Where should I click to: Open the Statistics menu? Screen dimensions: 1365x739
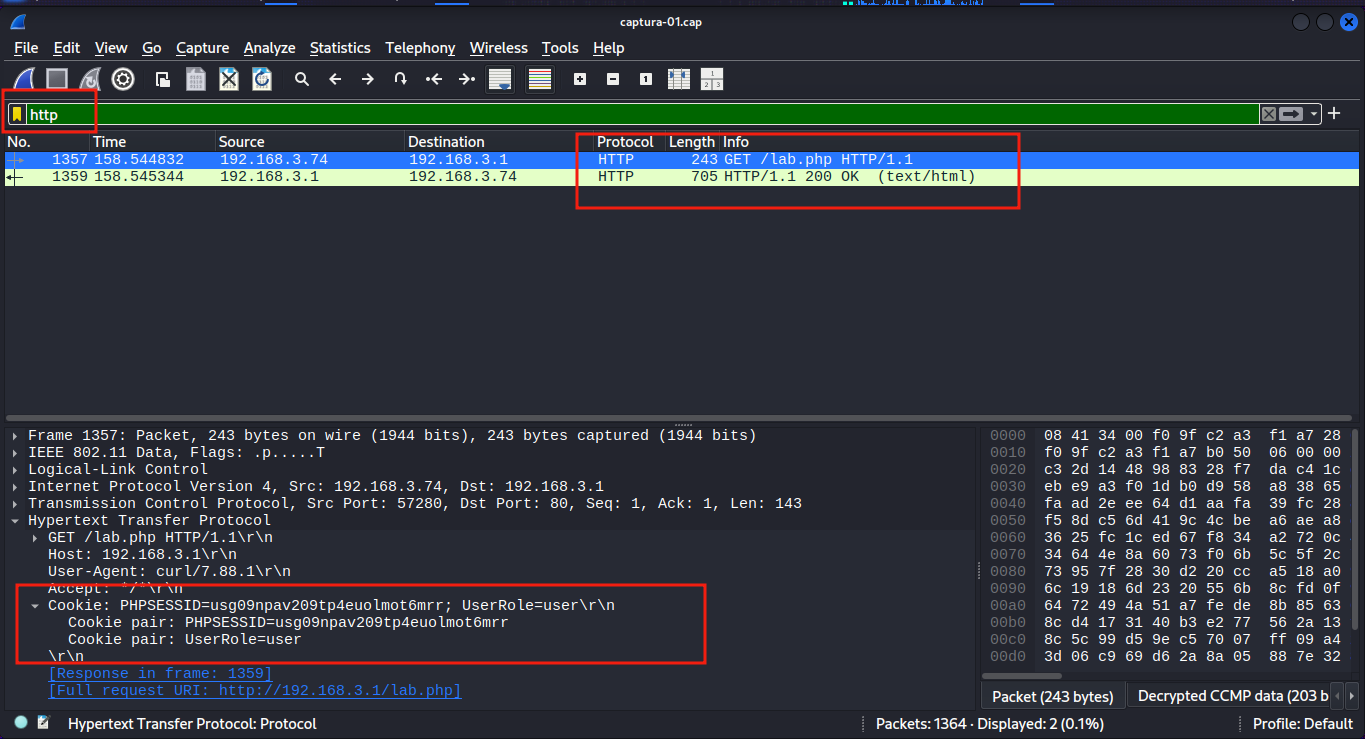[x=340, y=48]
